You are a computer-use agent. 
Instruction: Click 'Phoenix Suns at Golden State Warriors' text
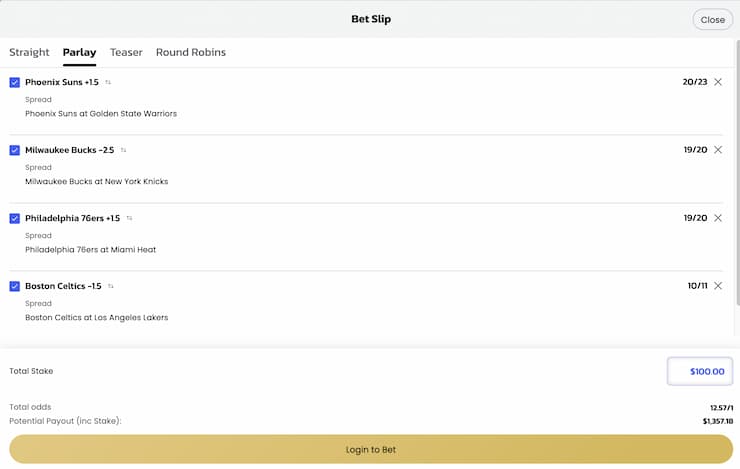click(101, 114)
